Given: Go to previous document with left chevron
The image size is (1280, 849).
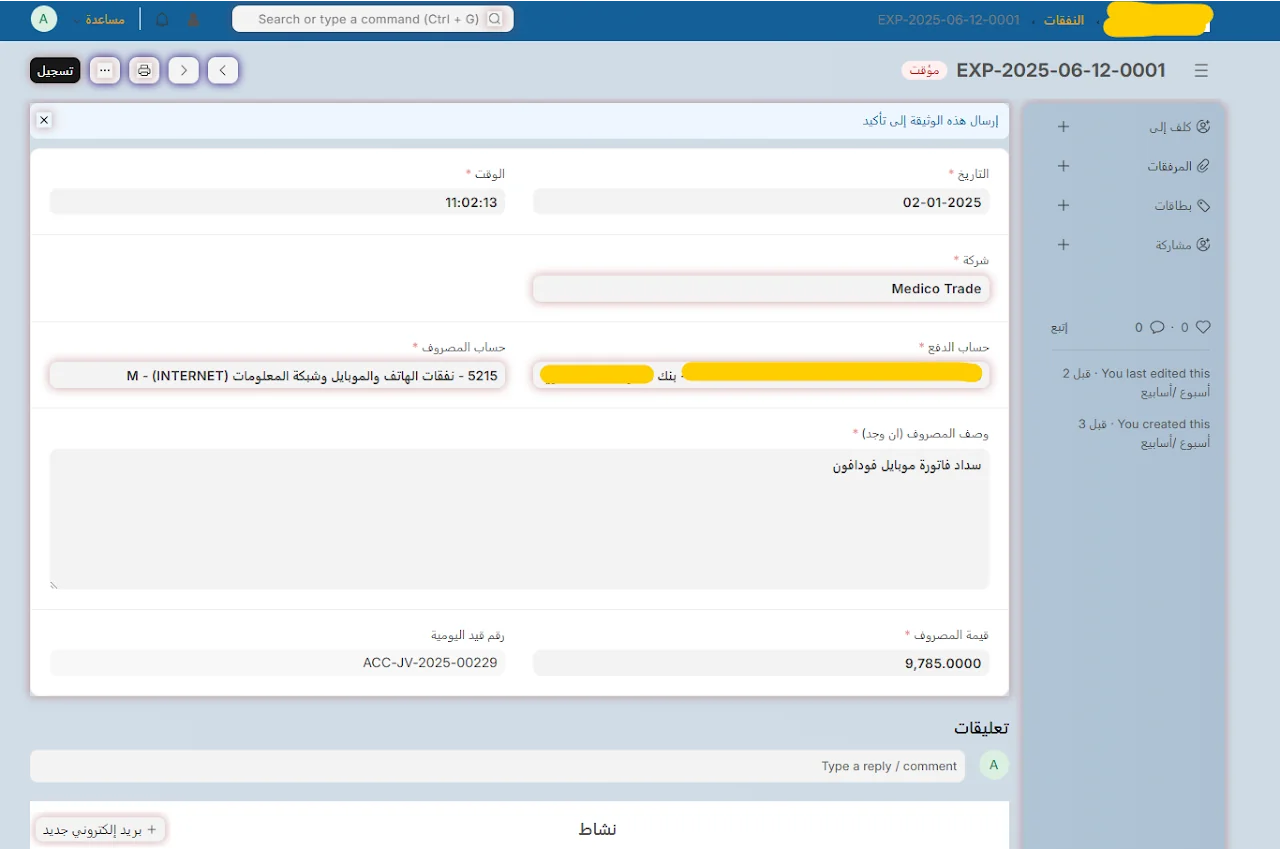Looking at the screenshot, I should click(184, 70).
